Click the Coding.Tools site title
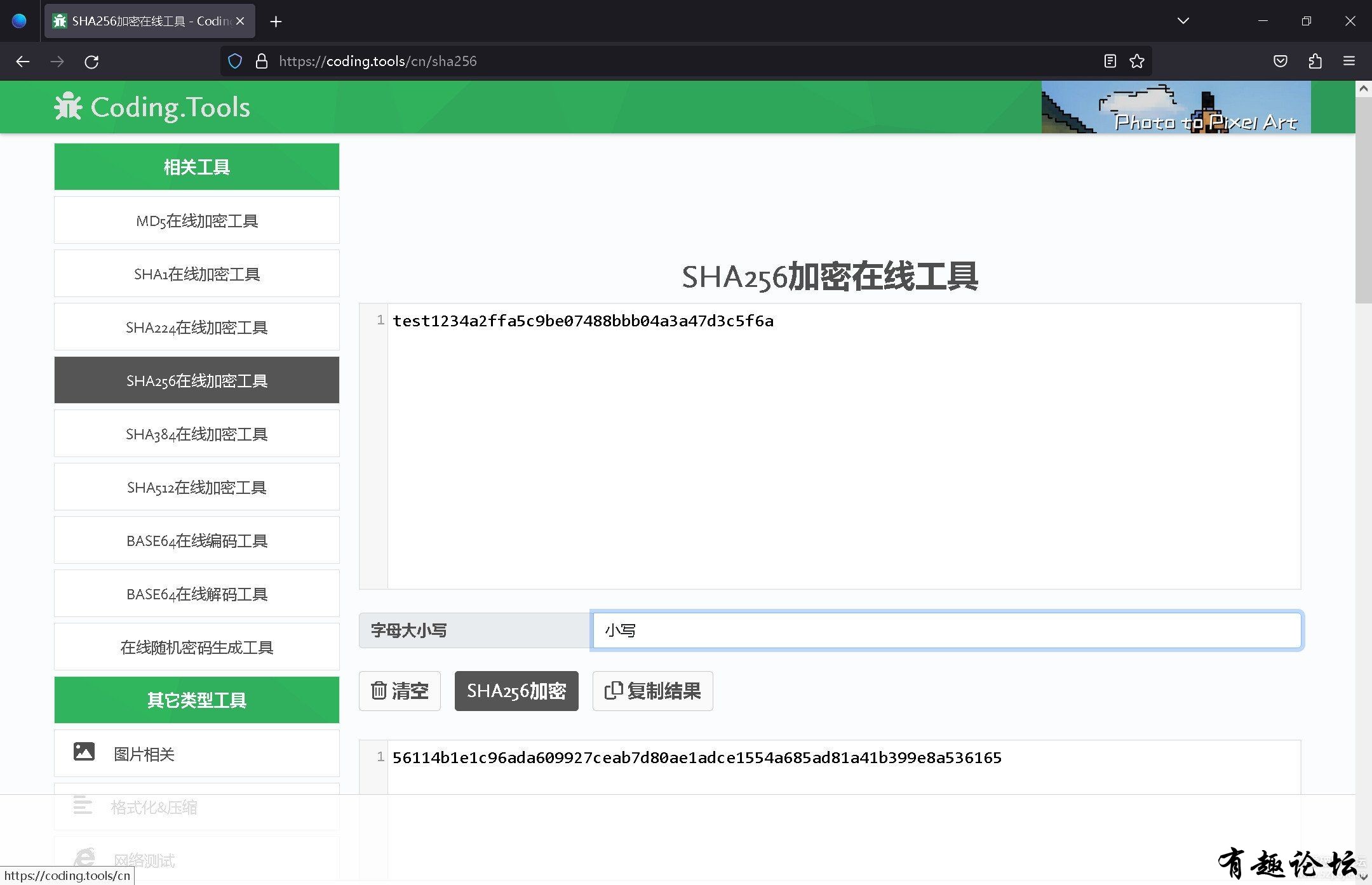Screen dimensions: 1372x885 click(170, 107)
